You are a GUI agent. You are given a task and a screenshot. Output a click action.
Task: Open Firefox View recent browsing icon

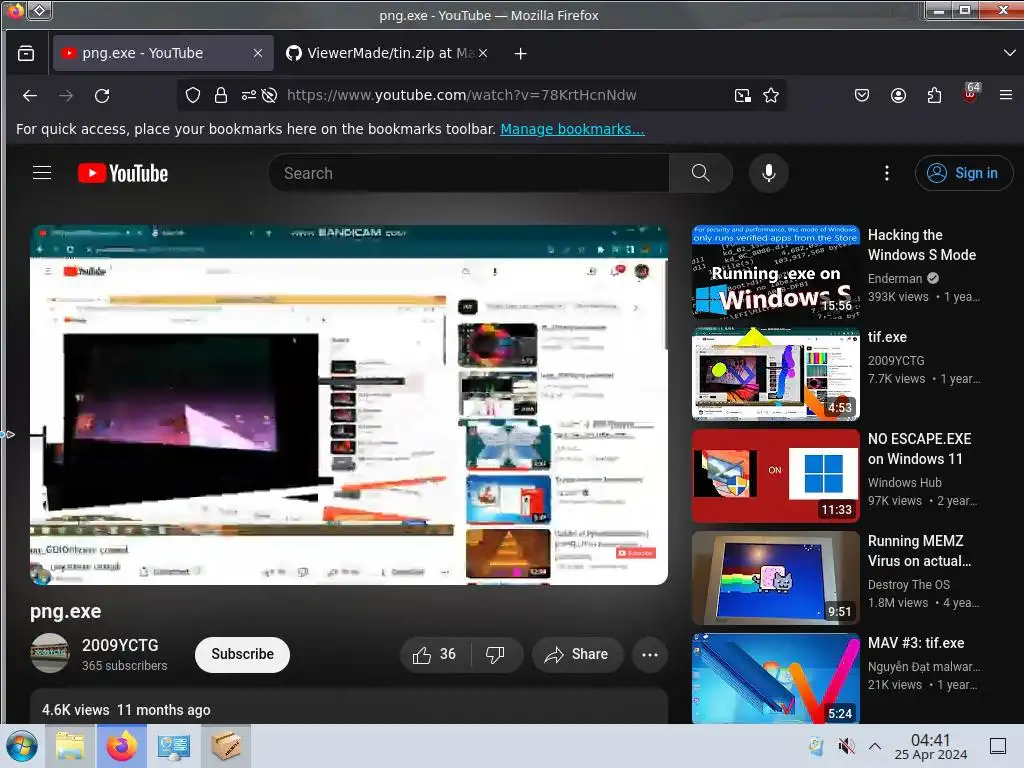(x=26, y=54)
